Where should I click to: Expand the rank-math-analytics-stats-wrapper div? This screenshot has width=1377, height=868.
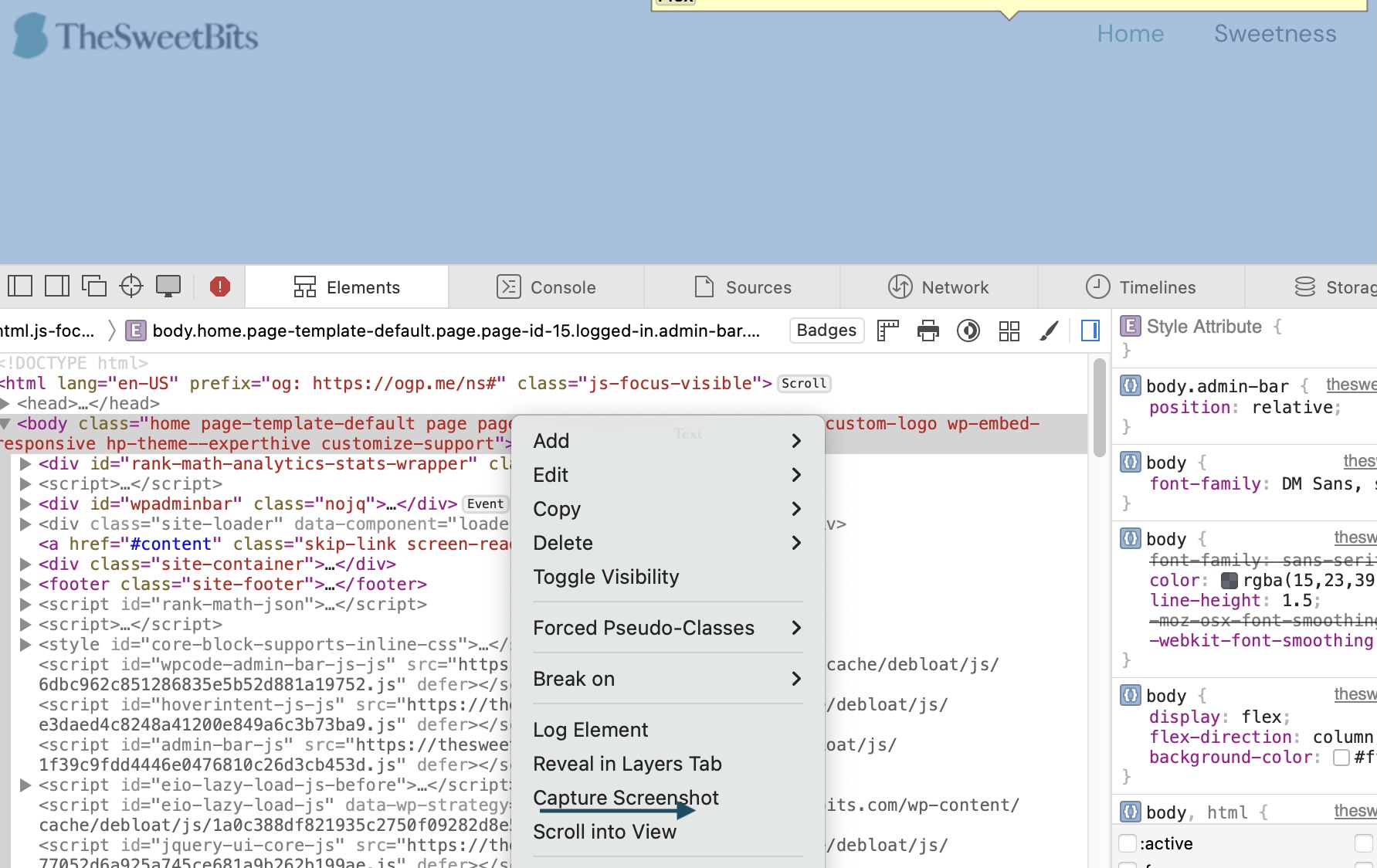[x=25, y=463]
